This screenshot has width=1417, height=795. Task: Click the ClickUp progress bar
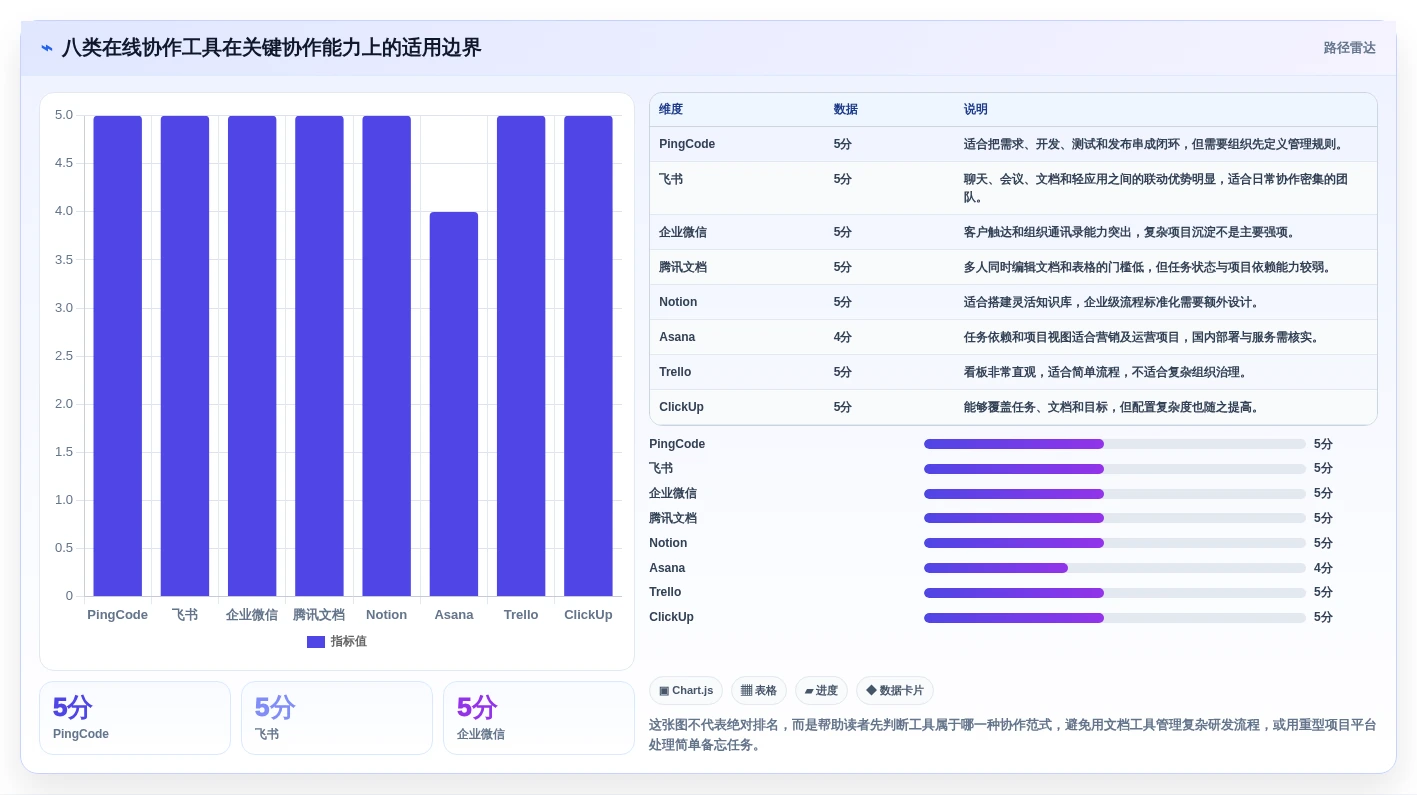[x=1115, y=618]
